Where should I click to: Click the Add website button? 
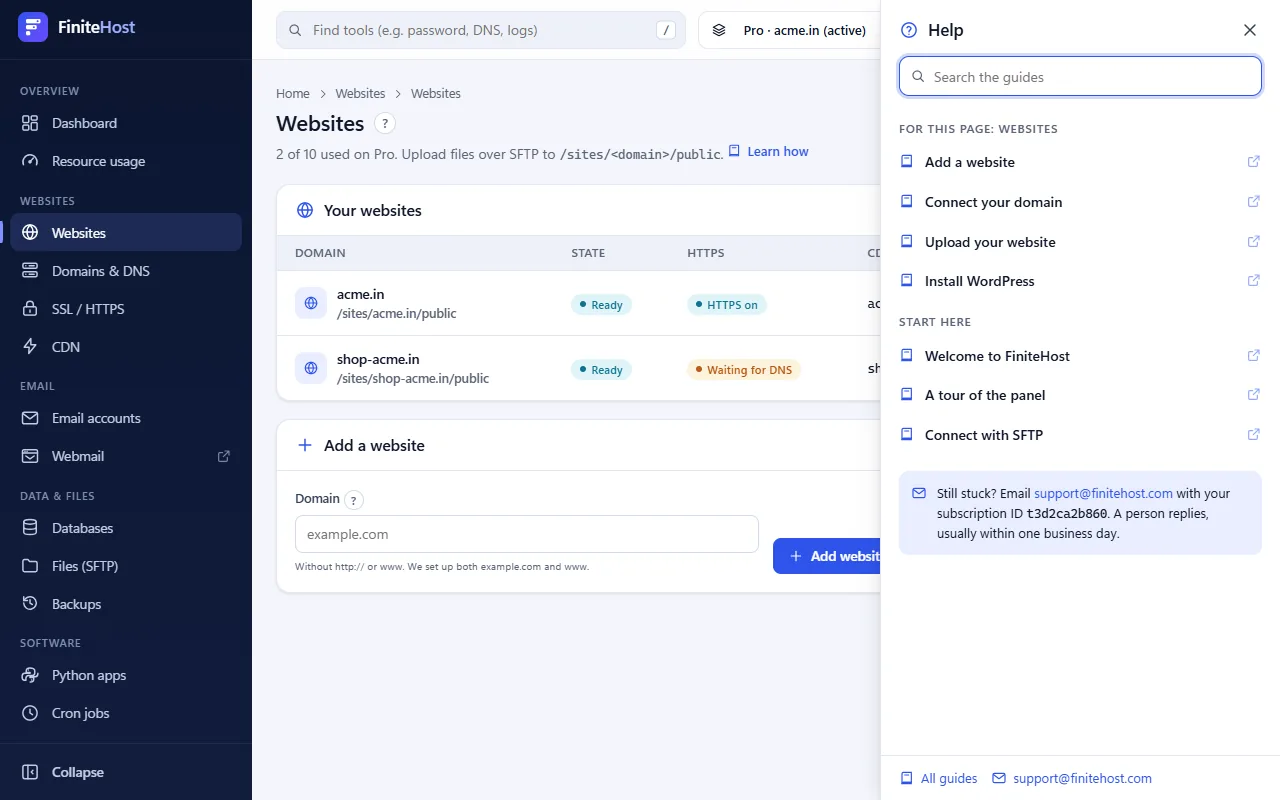coord(827,556)
